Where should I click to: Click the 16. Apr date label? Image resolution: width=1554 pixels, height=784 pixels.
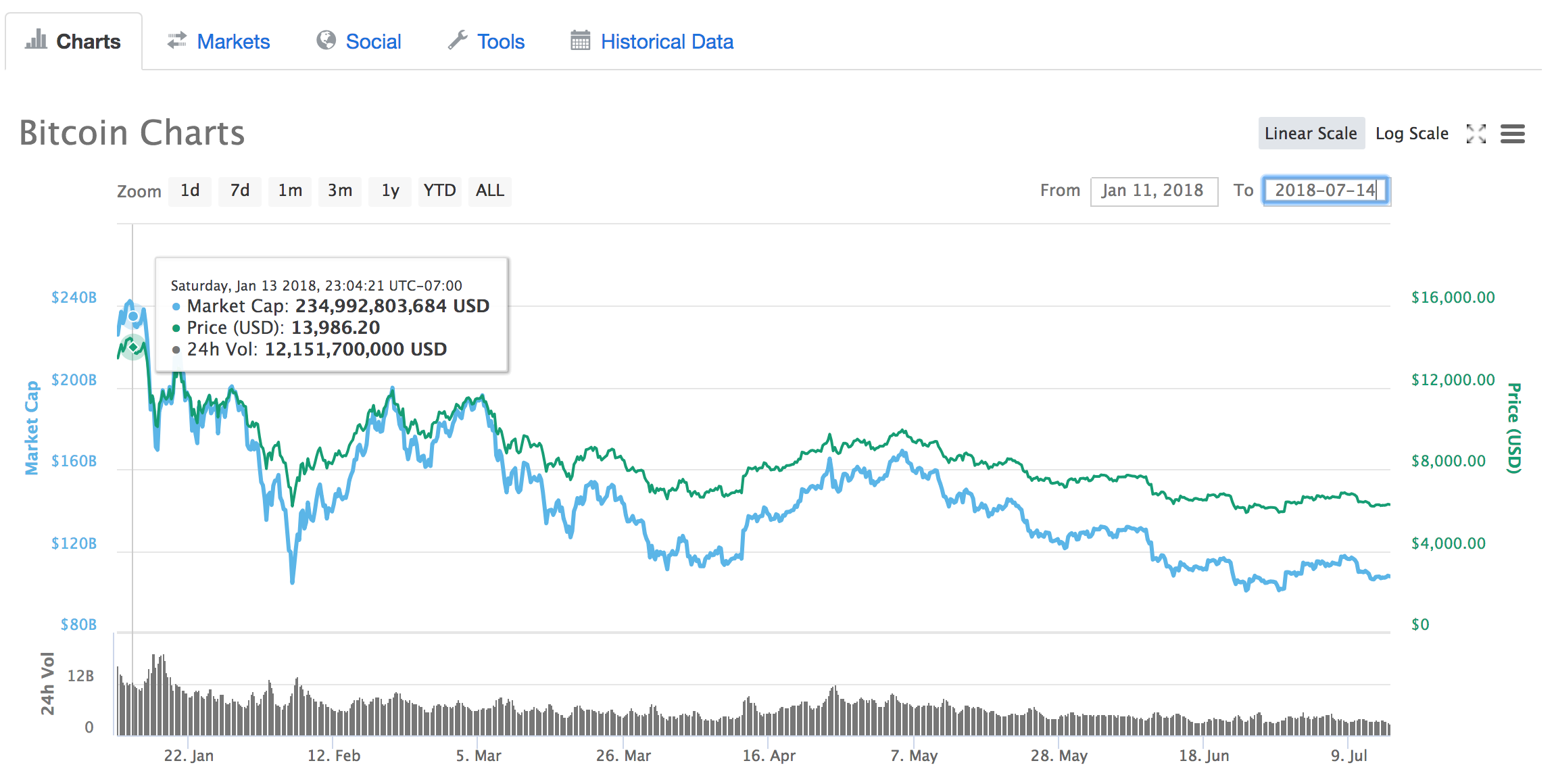769,756
